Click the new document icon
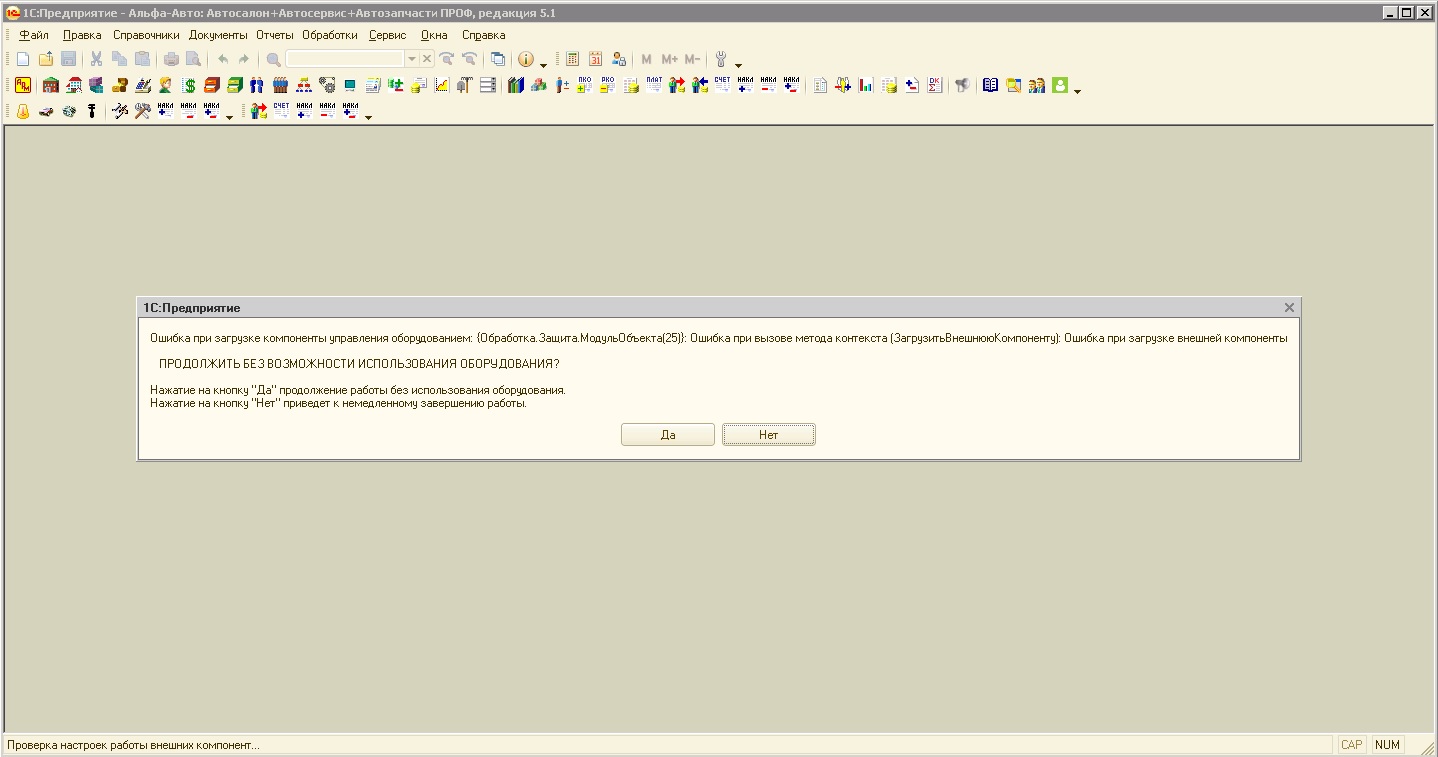Screen dimensions: 1438x757 point(23,59)
